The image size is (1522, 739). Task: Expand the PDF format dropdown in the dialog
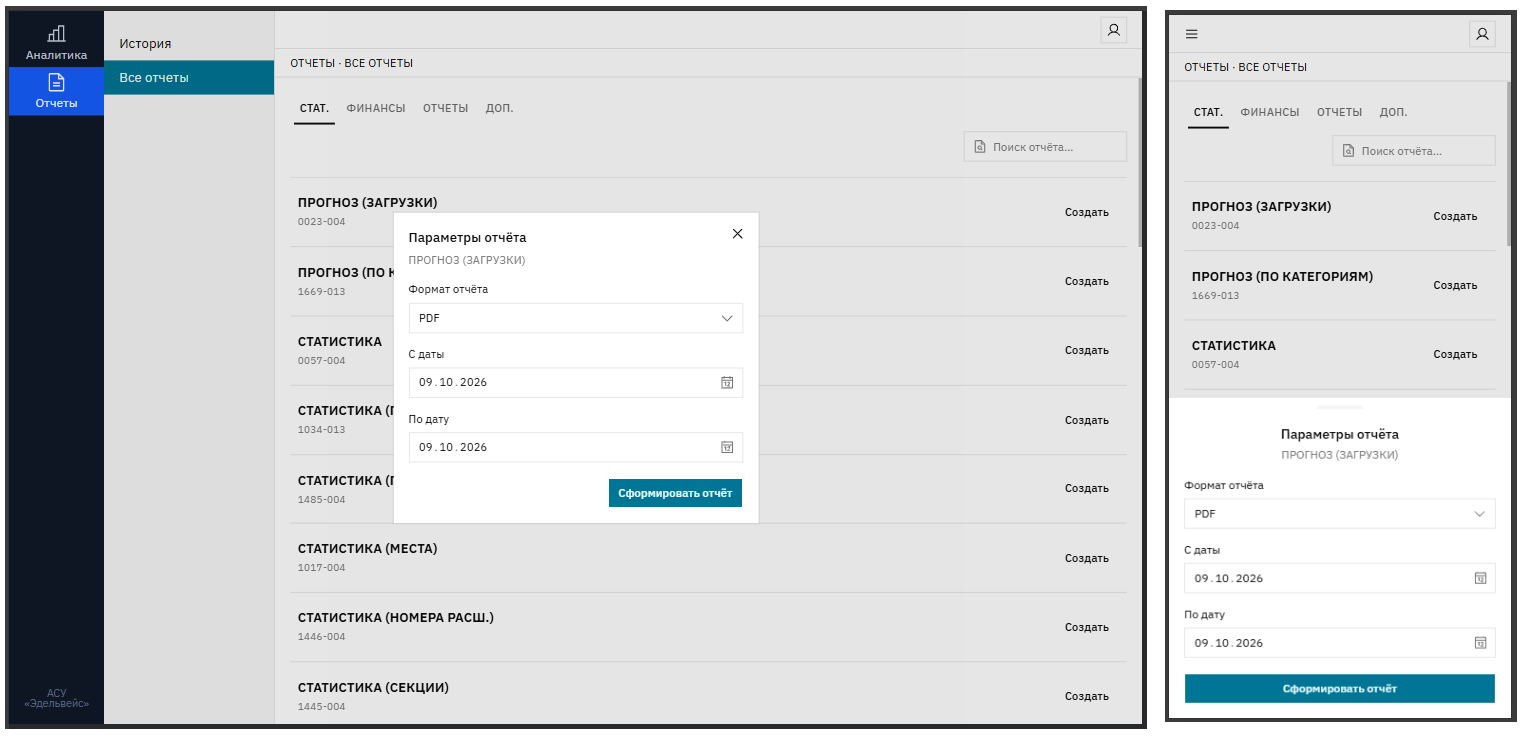coord(576,318)
